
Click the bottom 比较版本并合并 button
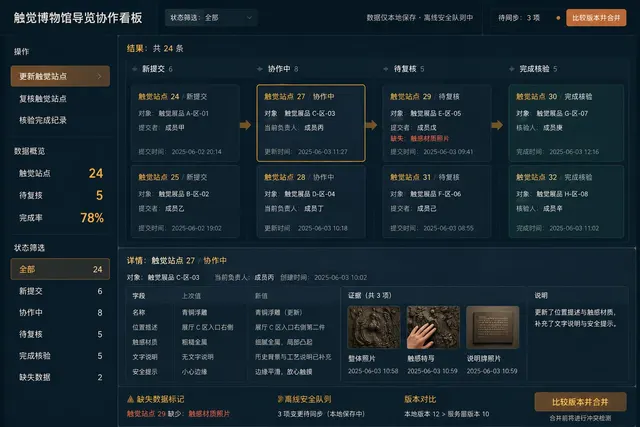[580, 402]
